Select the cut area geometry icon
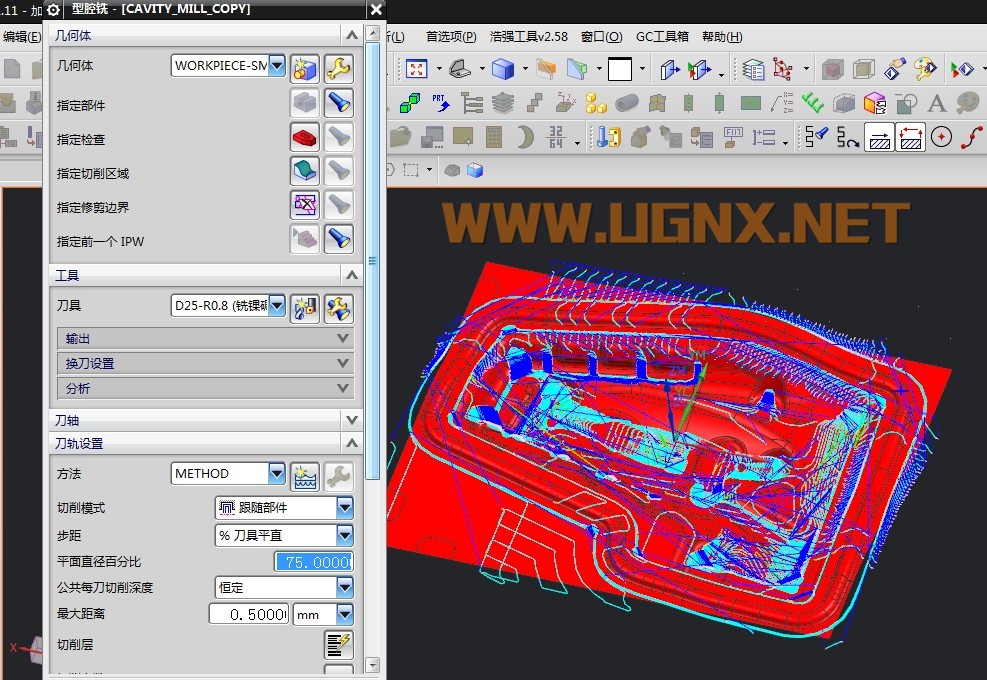 [x=305, y=171]
